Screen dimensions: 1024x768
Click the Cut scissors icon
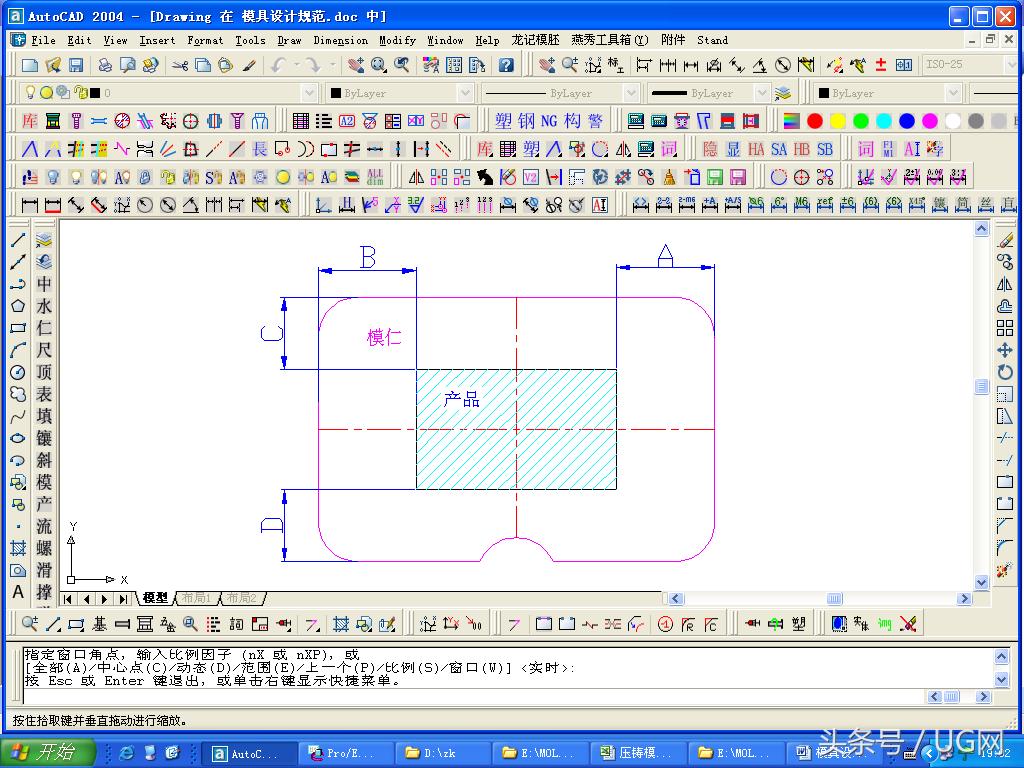[180, 65]
